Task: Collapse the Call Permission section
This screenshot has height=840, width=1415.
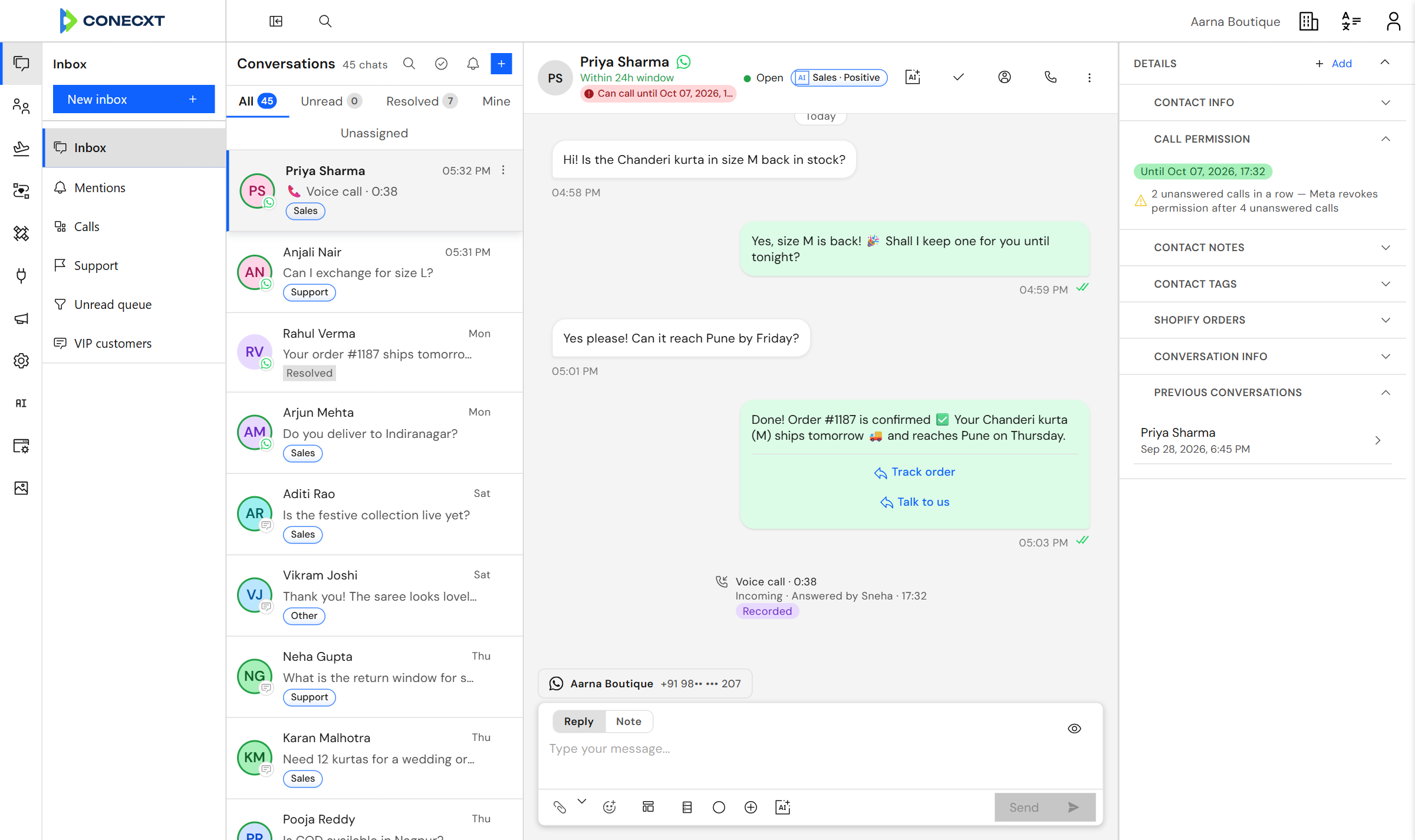Action: point(1262,139)
